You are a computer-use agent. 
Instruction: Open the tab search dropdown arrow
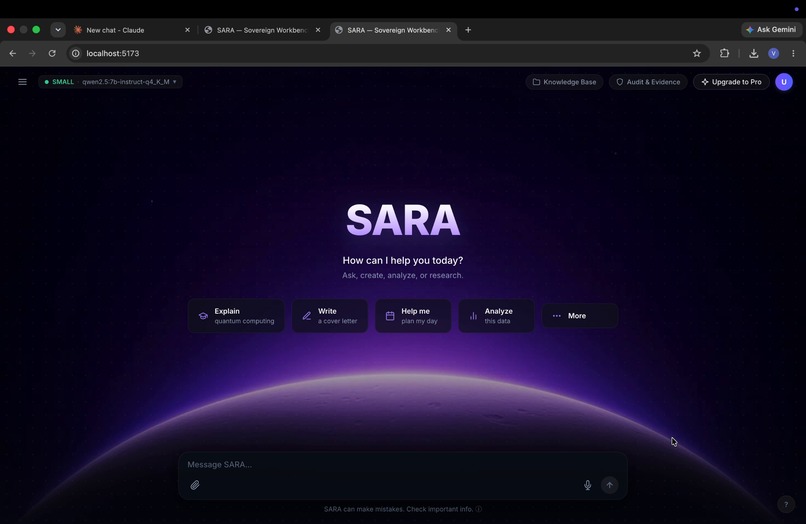[x=58, y=30]
